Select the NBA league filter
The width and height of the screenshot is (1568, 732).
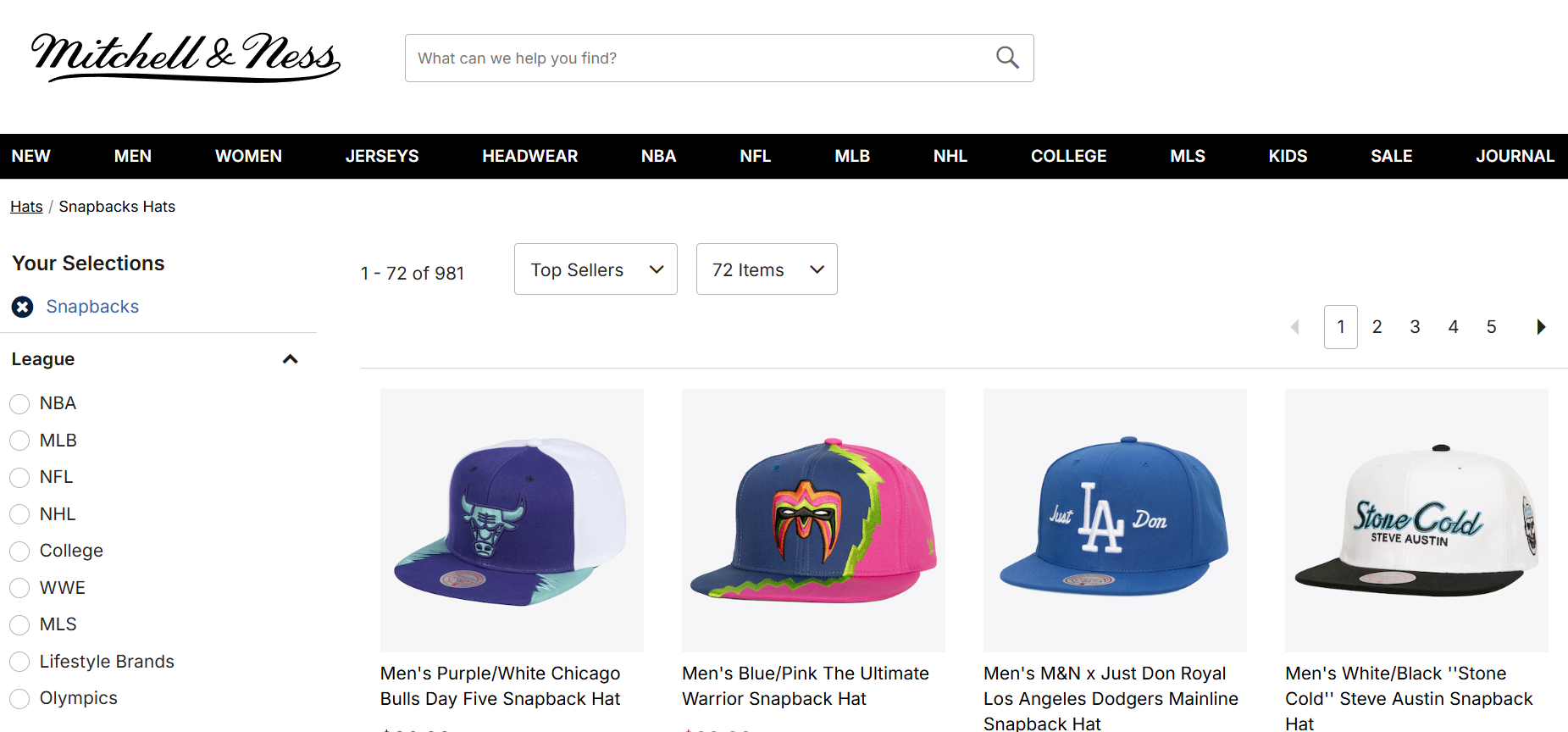[x=19, y=404]
